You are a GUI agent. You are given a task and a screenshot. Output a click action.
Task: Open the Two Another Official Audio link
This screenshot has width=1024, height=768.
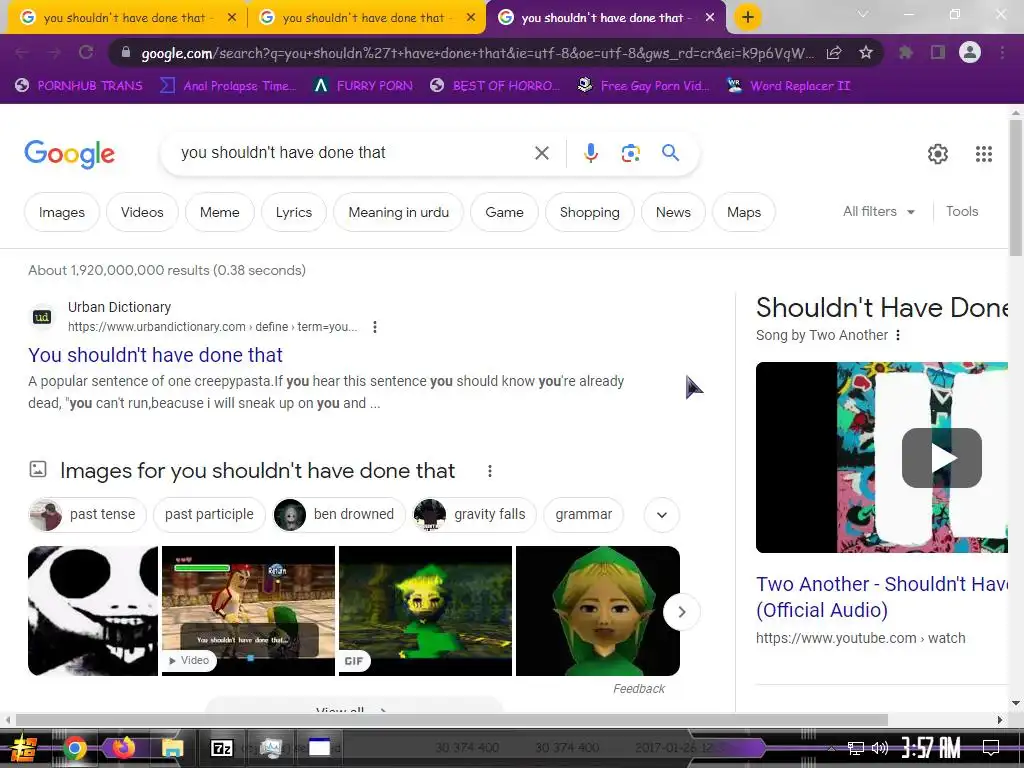(x=882, y=597)
